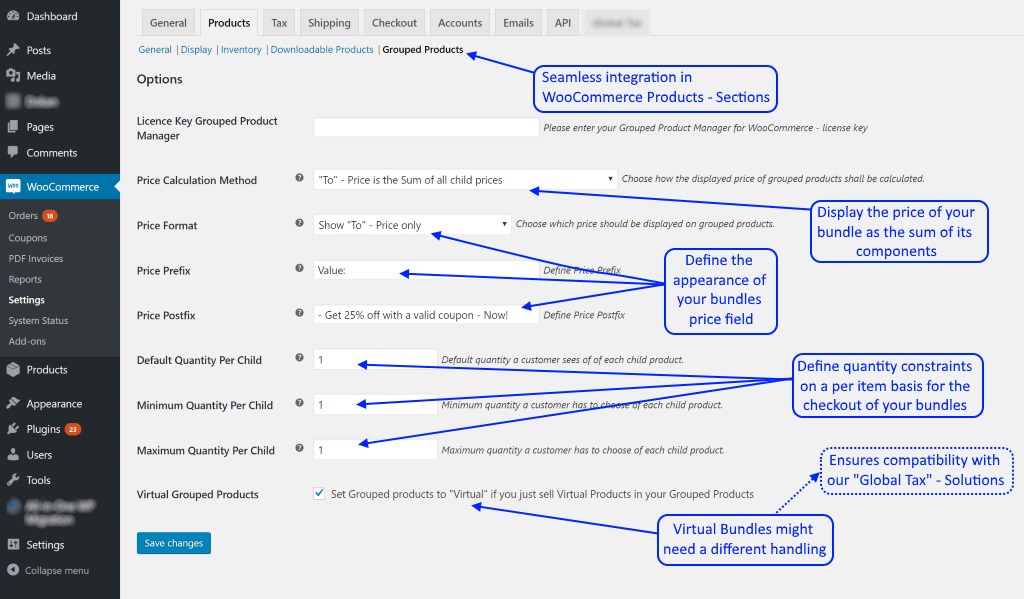Click the orange Orders count badge

click(x=50, y=216)
